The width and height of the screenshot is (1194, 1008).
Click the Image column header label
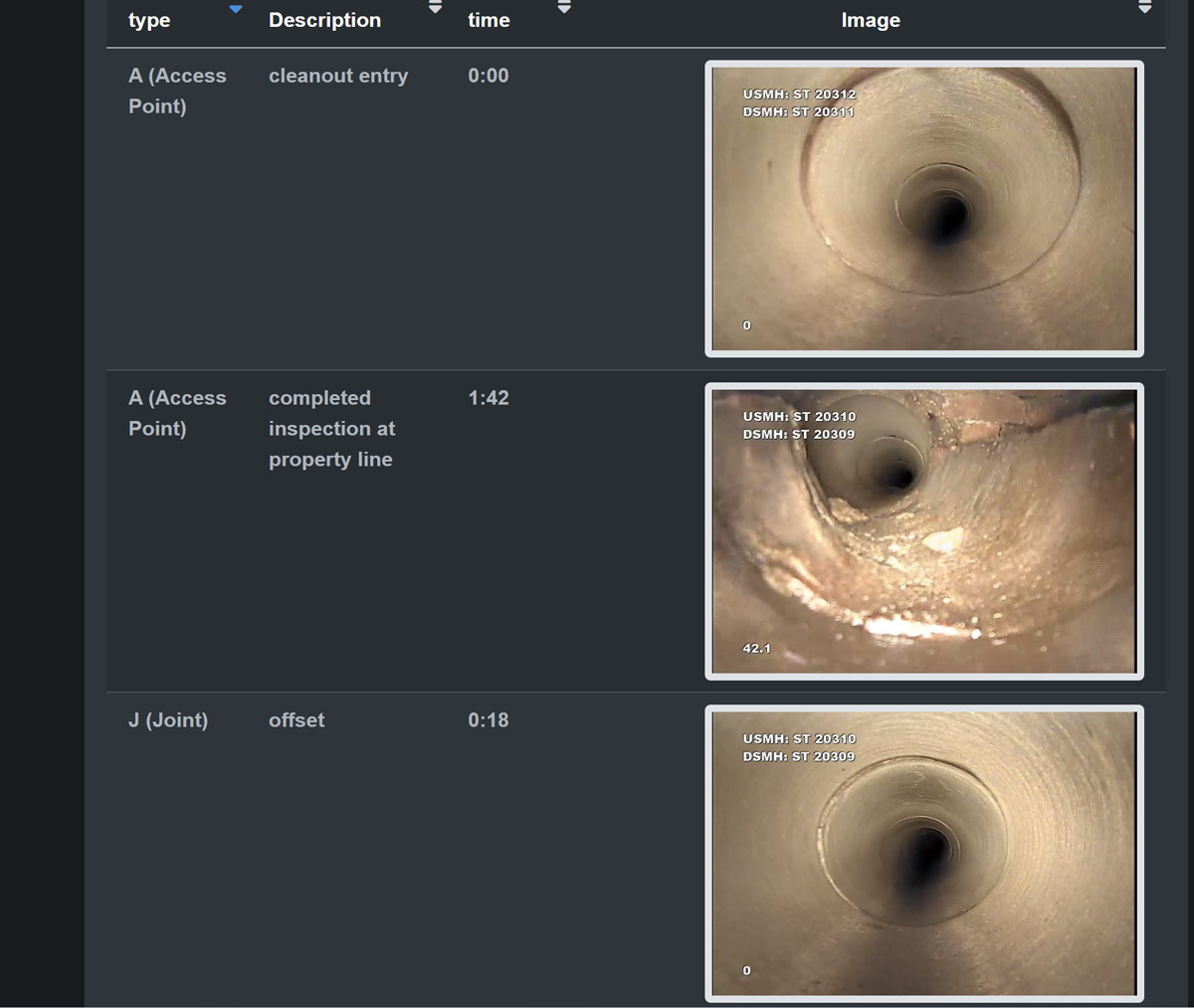point(871,20)
